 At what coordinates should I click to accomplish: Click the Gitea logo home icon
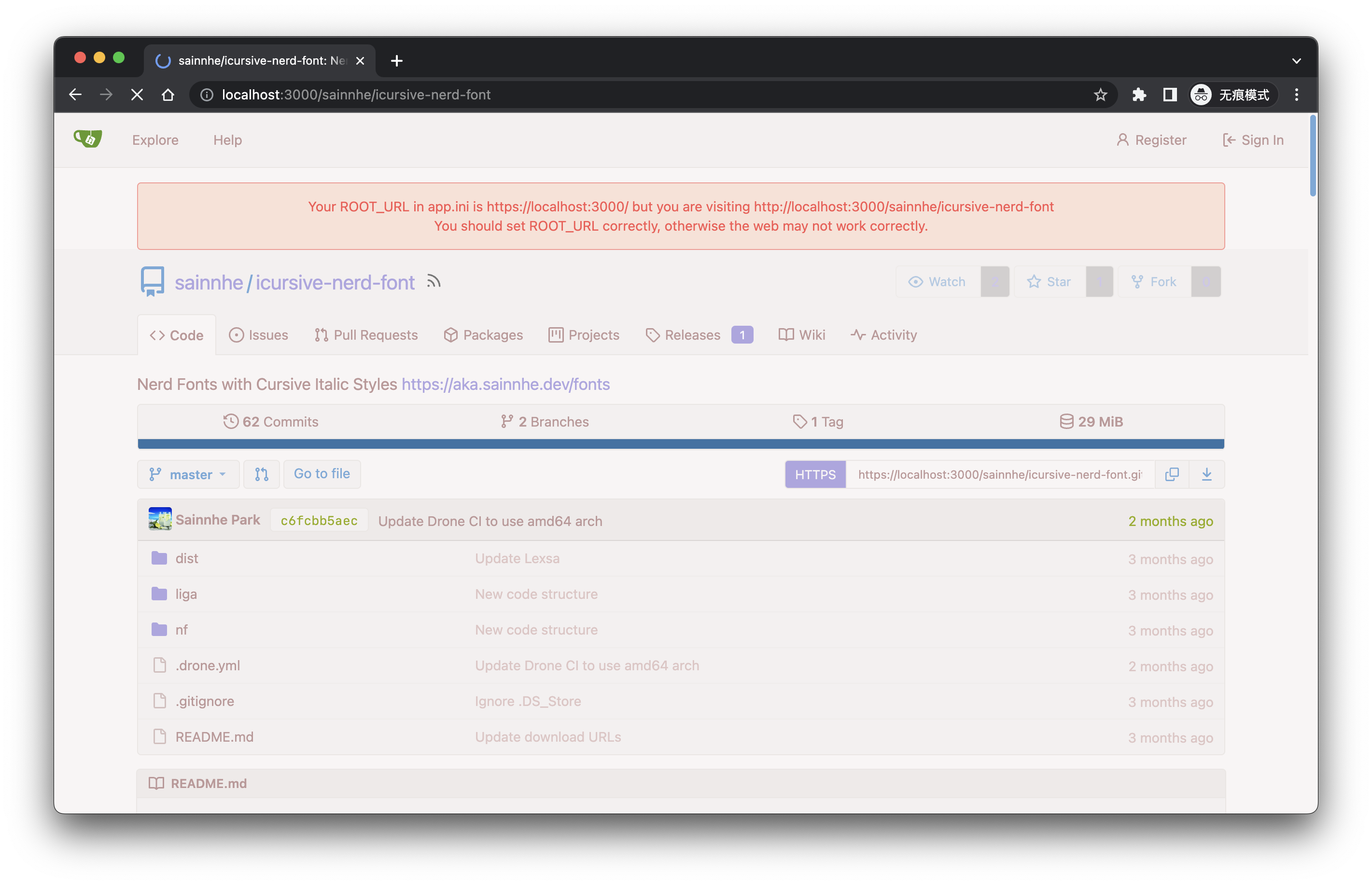point(88,139)
